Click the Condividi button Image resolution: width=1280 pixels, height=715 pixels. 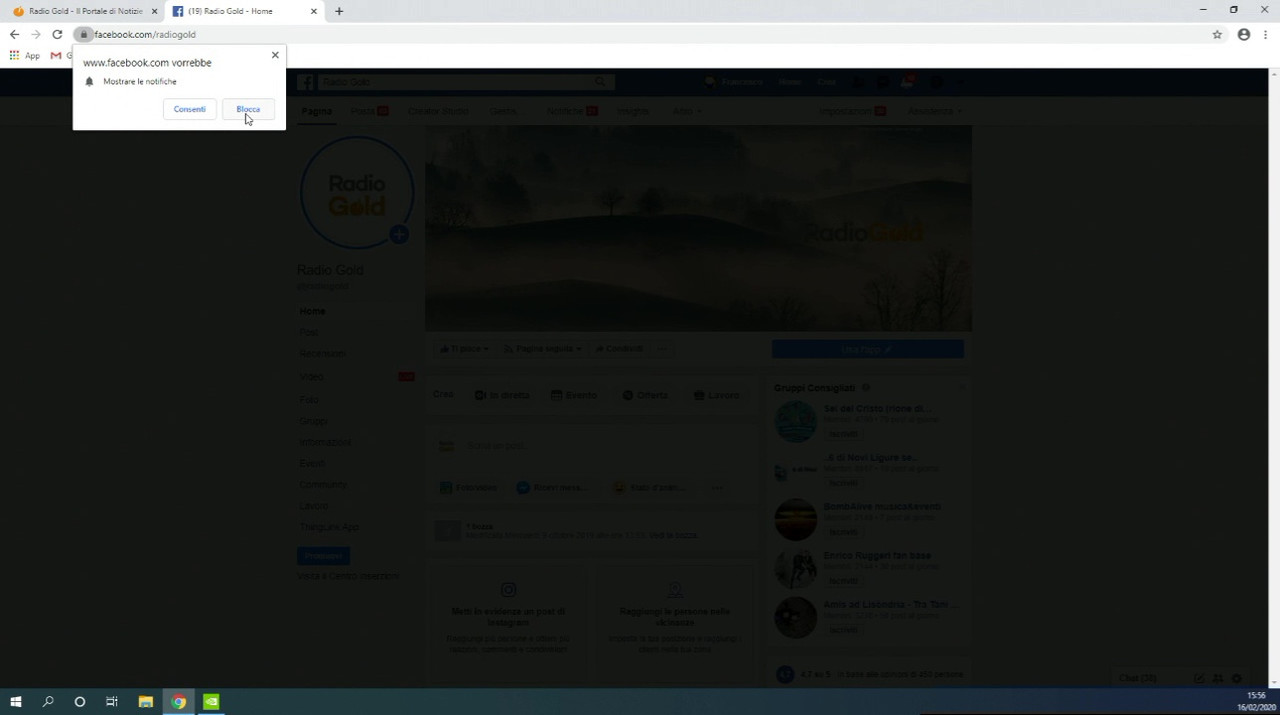click(x=619, y=349)
